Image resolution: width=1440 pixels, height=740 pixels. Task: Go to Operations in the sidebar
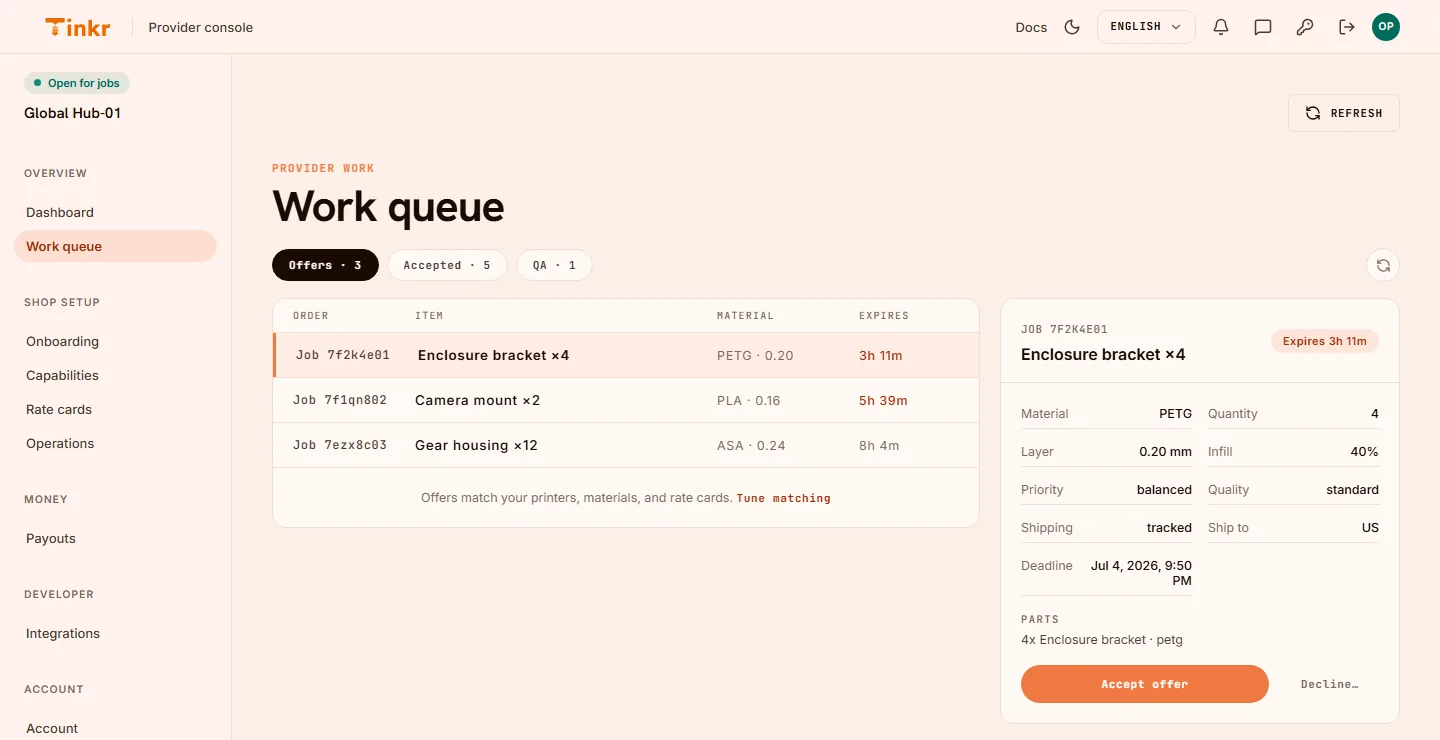pyautogui.click(x=115, y=443)
